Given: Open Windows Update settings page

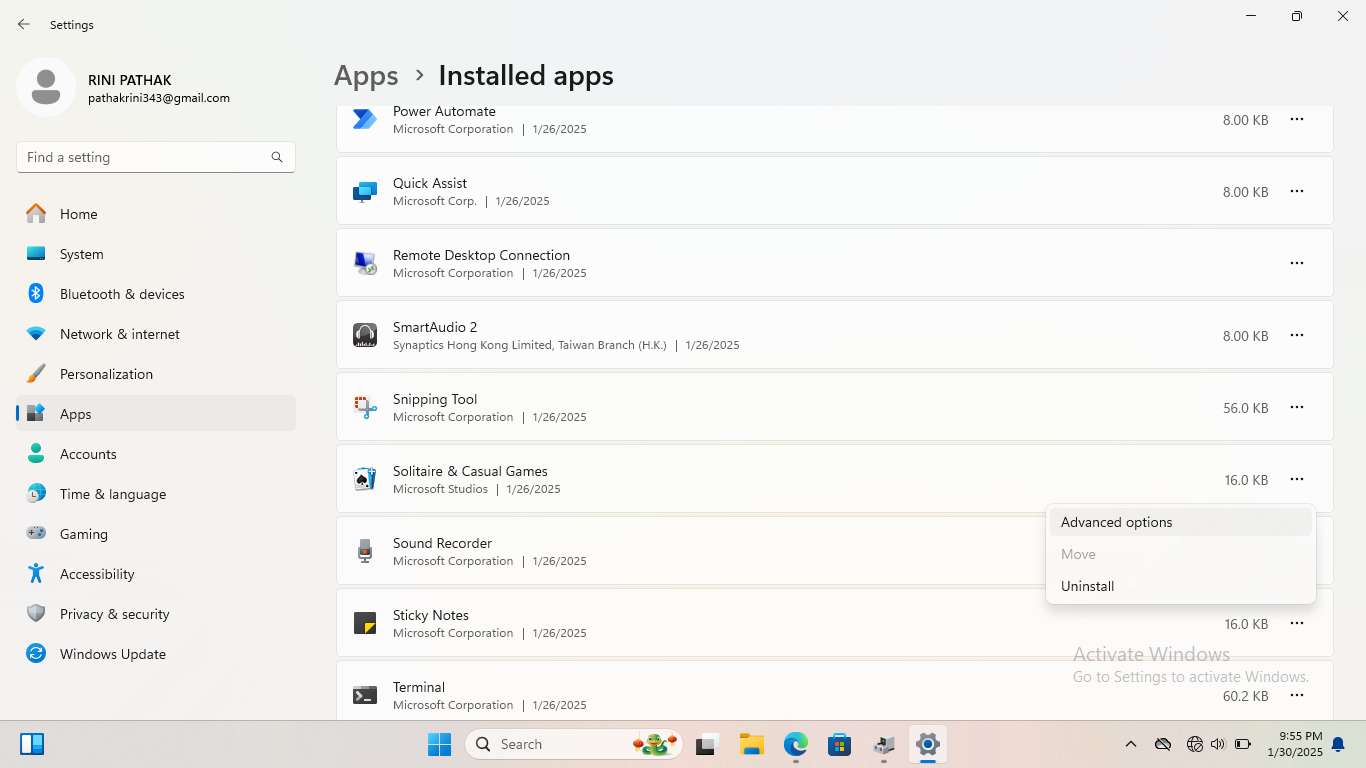Looking at the screenshot, I should click(x=113, y=654).
